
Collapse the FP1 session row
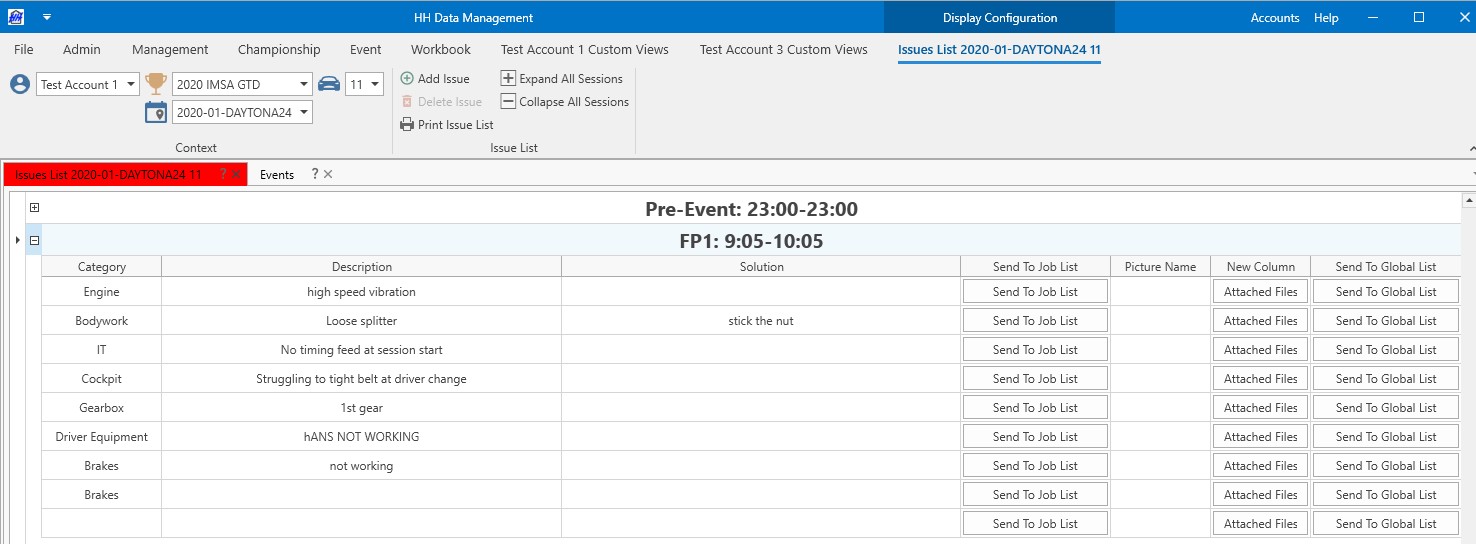click(x=34, y=241)
